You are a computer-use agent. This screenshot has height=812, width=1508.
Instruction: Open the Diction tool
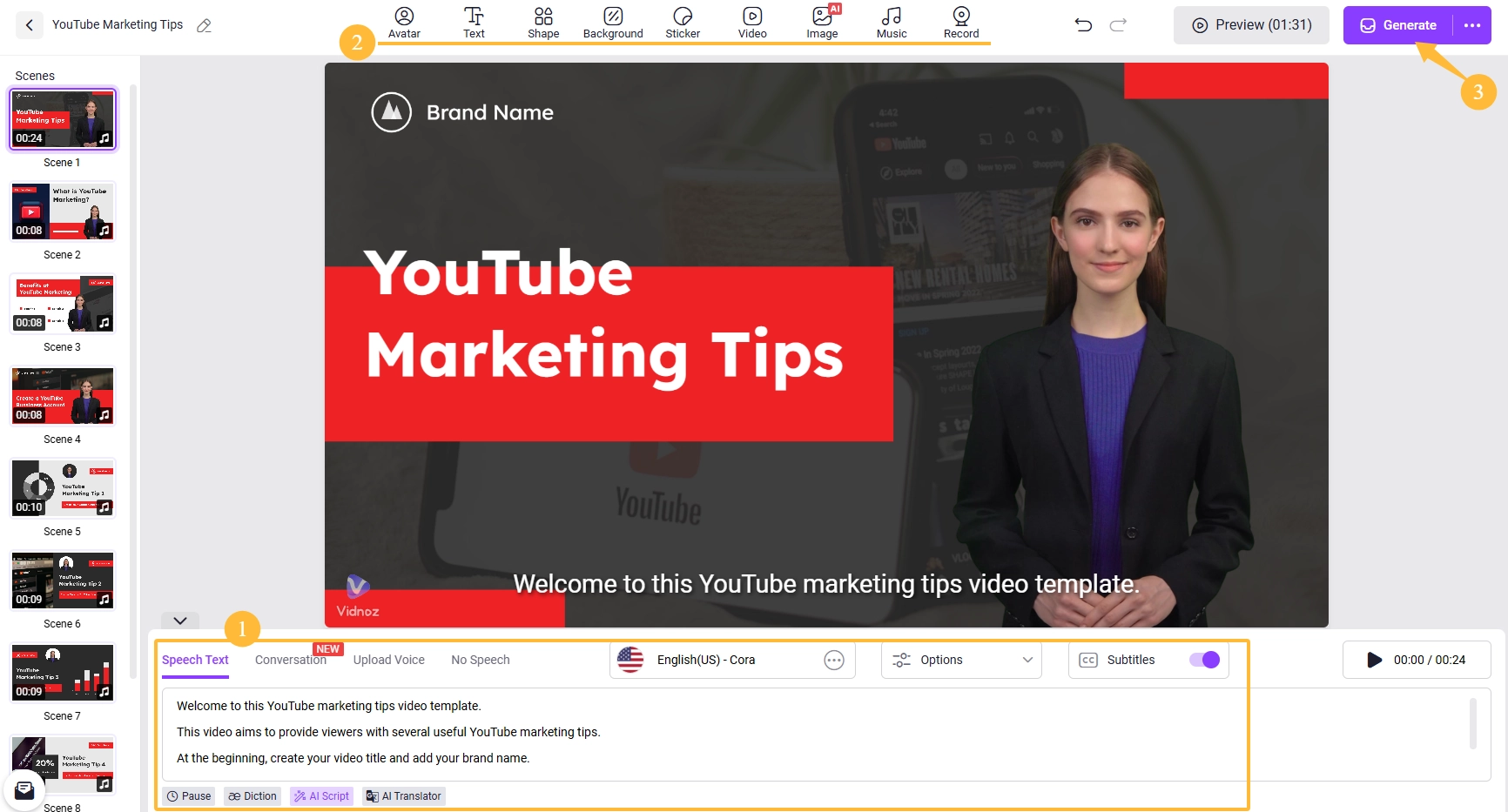[252, 795]
